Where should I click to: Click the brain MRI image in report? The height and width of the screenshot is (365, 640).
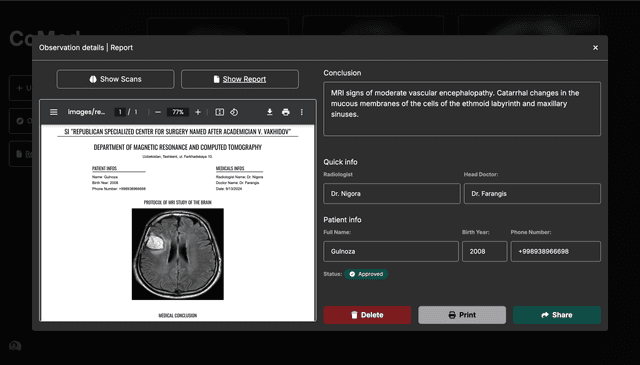click(x=178, y=254)
